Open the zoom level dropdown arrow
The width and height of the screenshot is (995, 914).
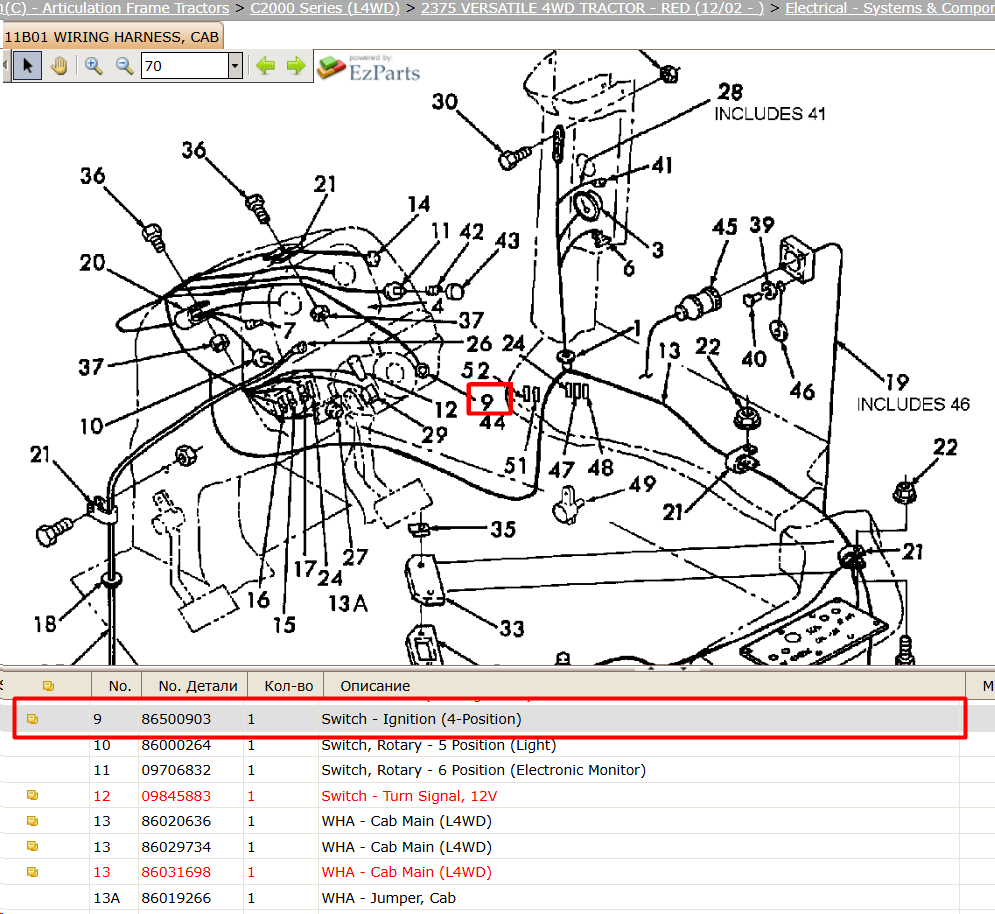point(235,66)
